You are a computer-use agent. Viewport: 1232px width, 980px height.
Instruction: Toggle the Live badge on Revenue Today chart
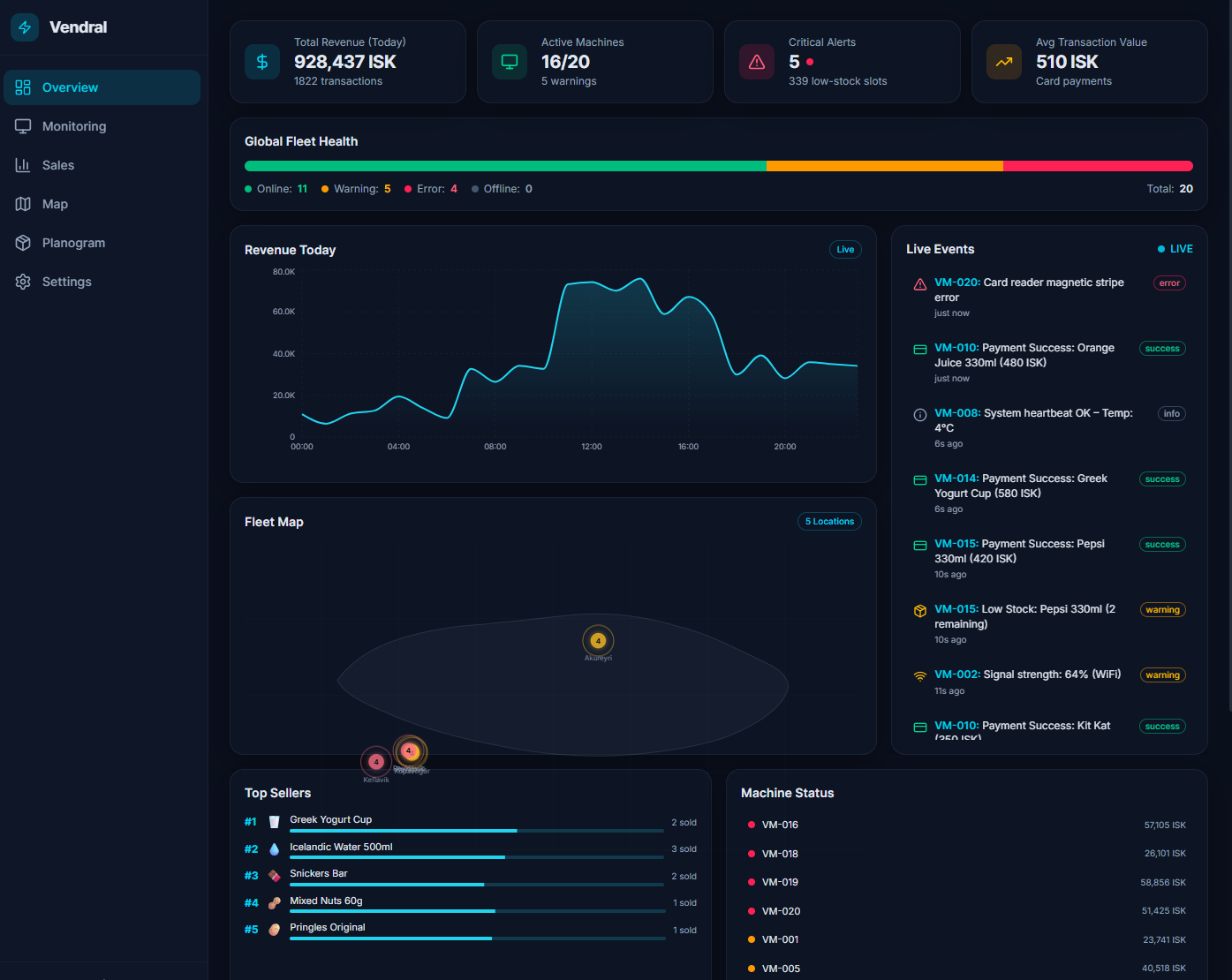[845, 249]
